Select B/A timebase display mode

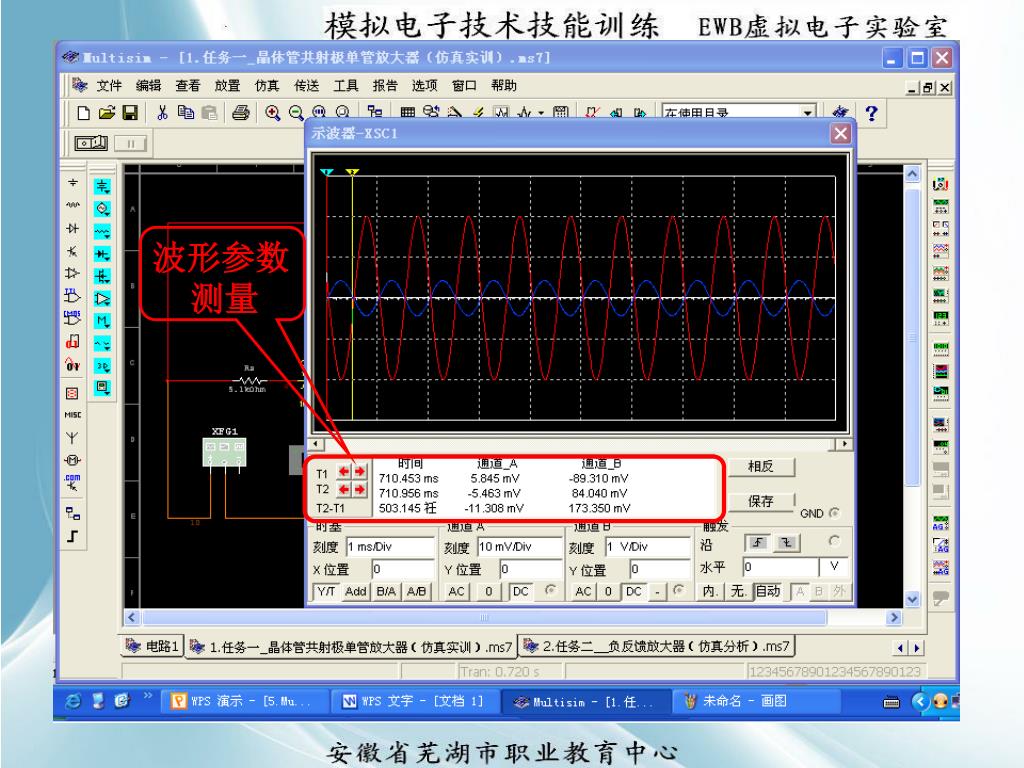pyautogui.click(x=385, y=592)
